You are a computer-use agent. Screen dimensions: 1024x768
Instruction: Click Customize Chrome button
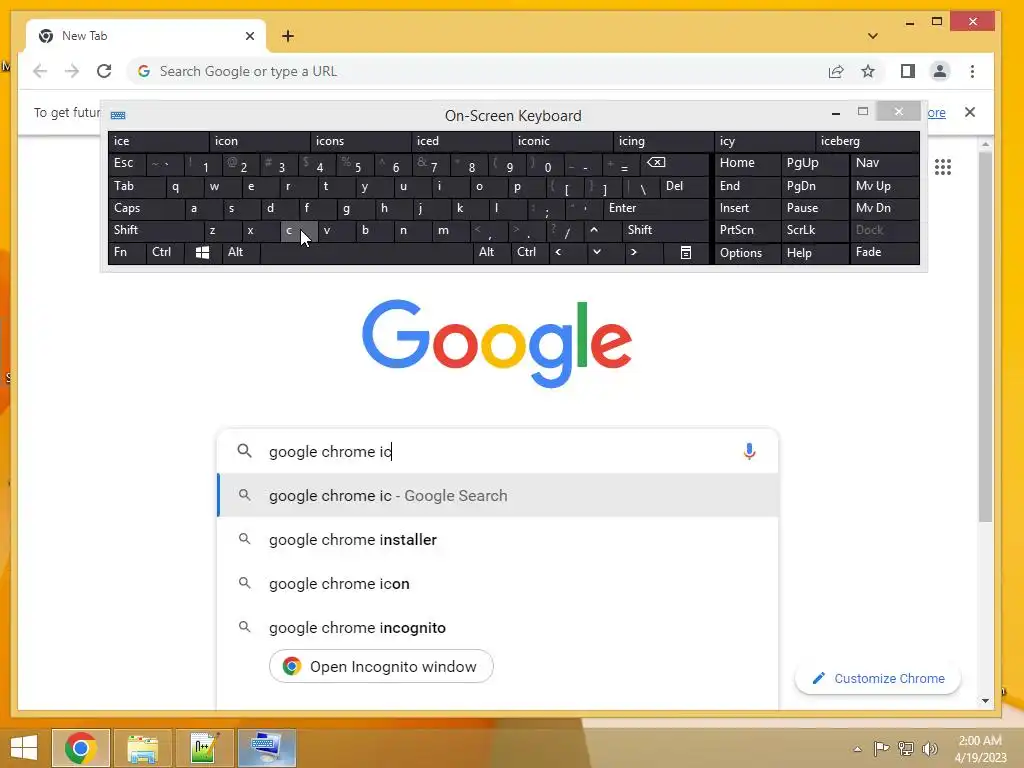(x=878, y=679)
